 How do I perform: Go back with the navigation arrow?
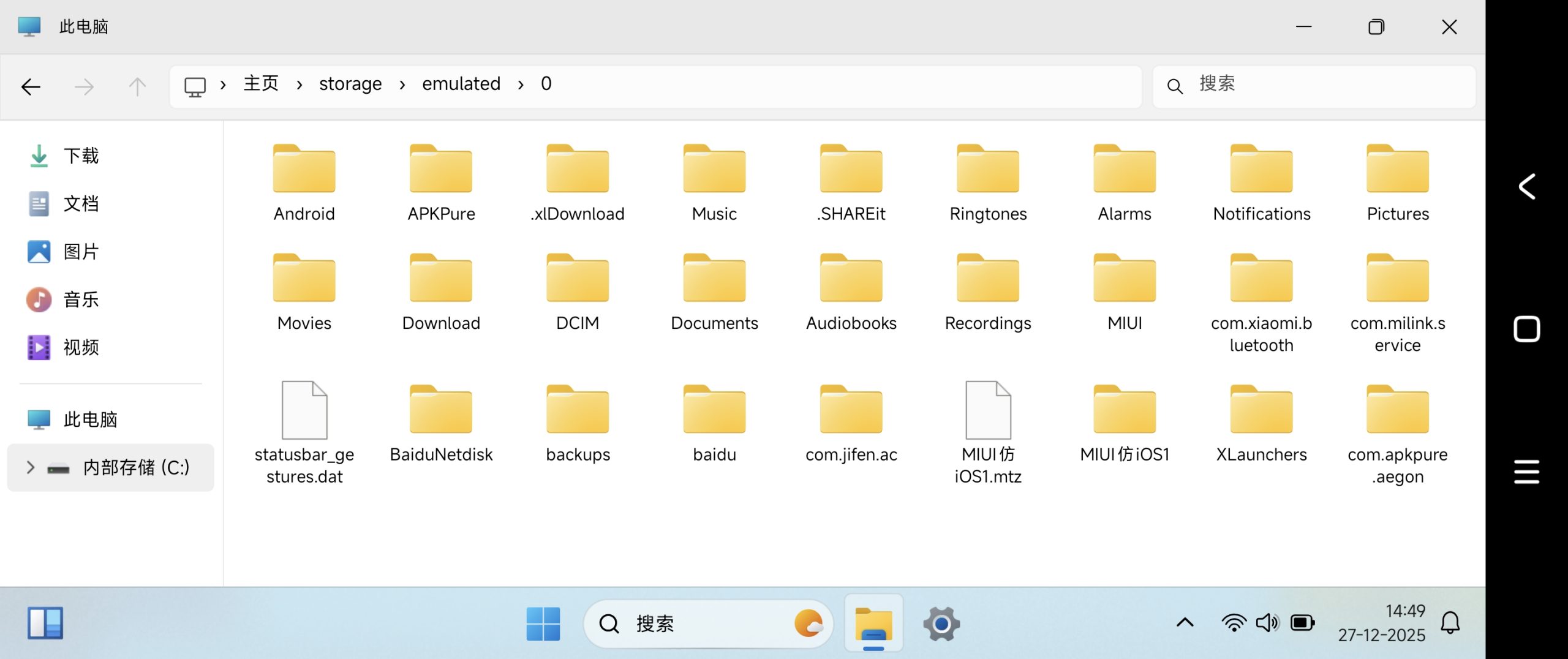pyautogui.click(x=31, y=86)
